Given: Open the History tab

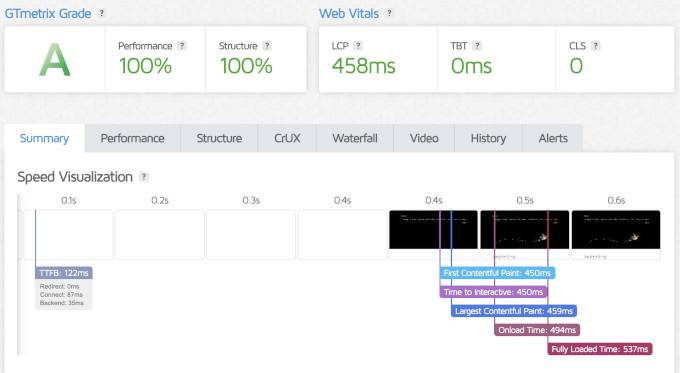Looking at the screenshot, I should pyautogui.click(x=488, y=138).
